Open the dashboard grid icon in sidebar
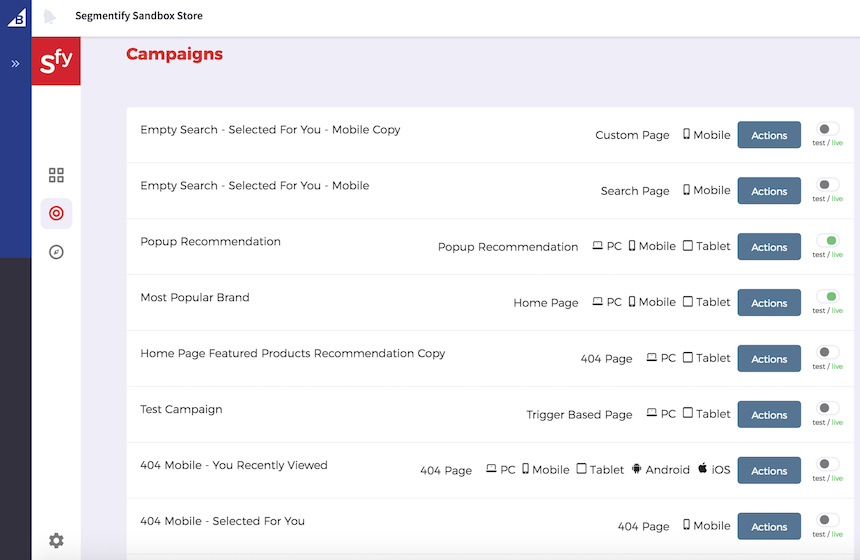The height and width of the screenshot is (560, 860). pyautogui.click(x=56, y=175)
